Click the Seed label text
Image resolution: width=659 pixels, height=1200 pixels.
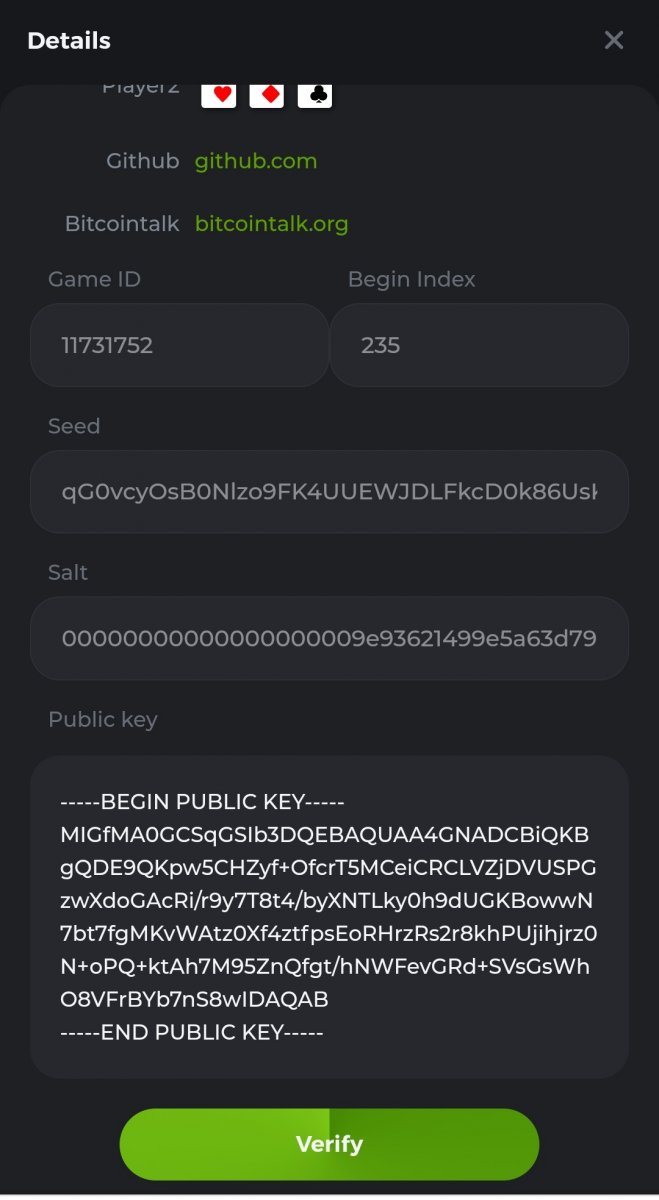(74, 426)
